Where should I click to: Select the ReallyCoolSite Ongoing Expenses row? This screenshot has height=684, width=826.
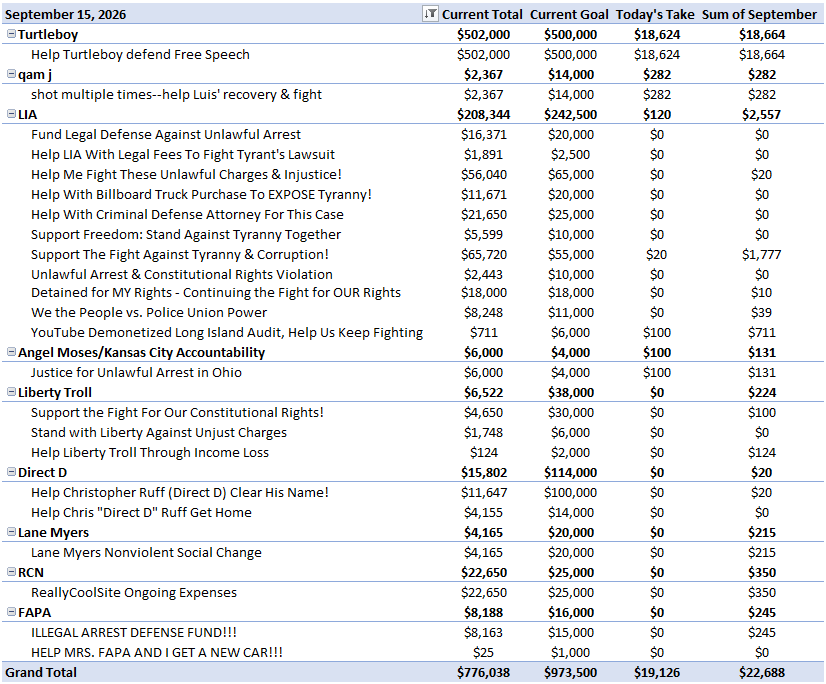[x=413, y=593]
